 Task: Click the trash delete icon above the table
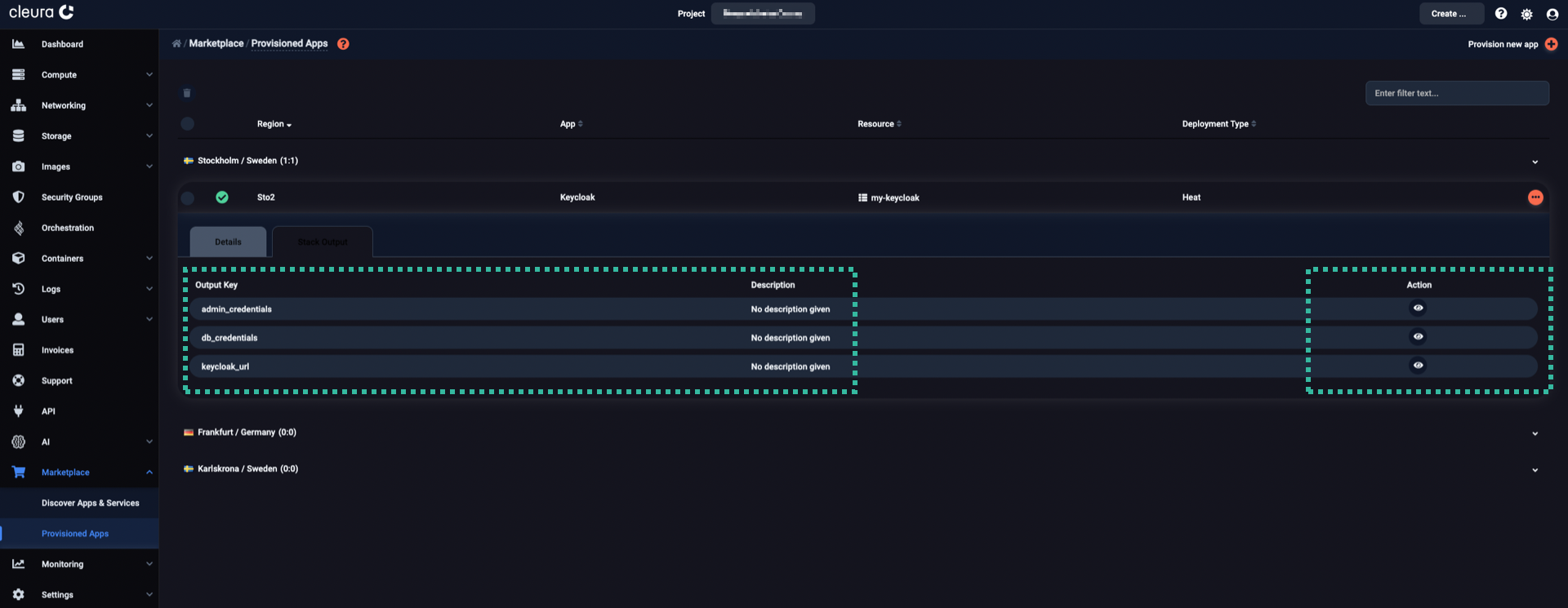[x=187, y=93]
